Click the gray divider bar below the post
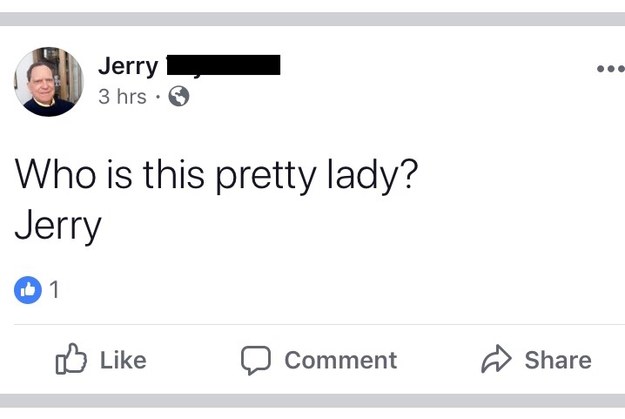 [x=312, y=401]
